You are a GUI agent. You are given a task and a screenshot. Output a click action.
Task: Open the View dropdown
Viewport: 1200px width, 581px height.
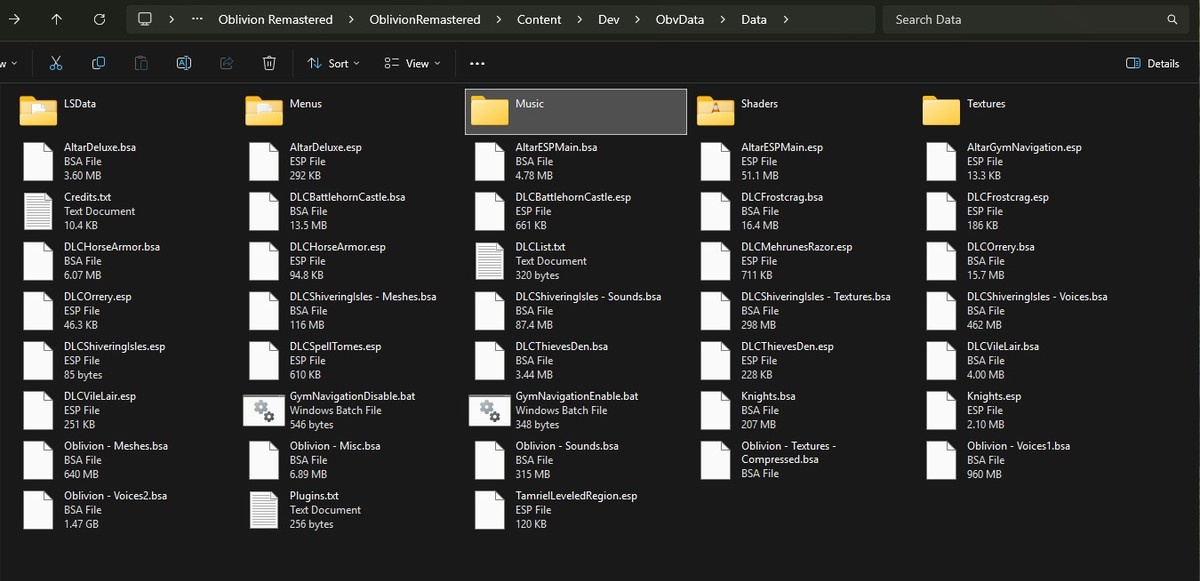[x=412, y=63]
